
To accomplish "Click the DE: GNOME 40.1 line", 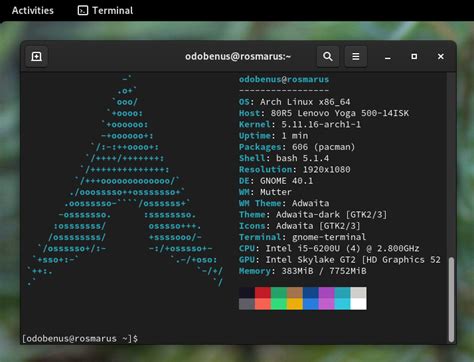I will tap(276, 181).
